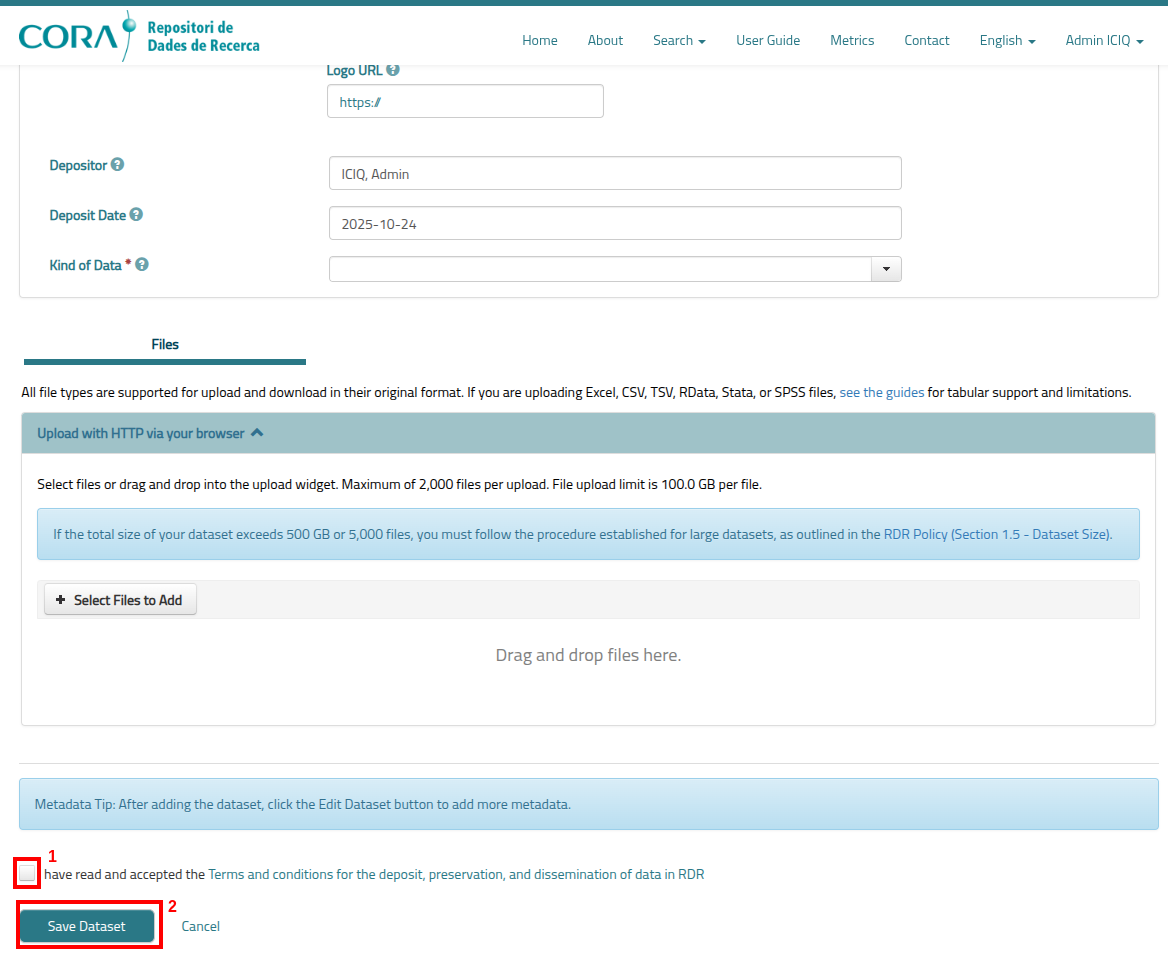This screenshot has width=1168, height=977.
Task: Switch to the Files tab
Action: [165, 344]
